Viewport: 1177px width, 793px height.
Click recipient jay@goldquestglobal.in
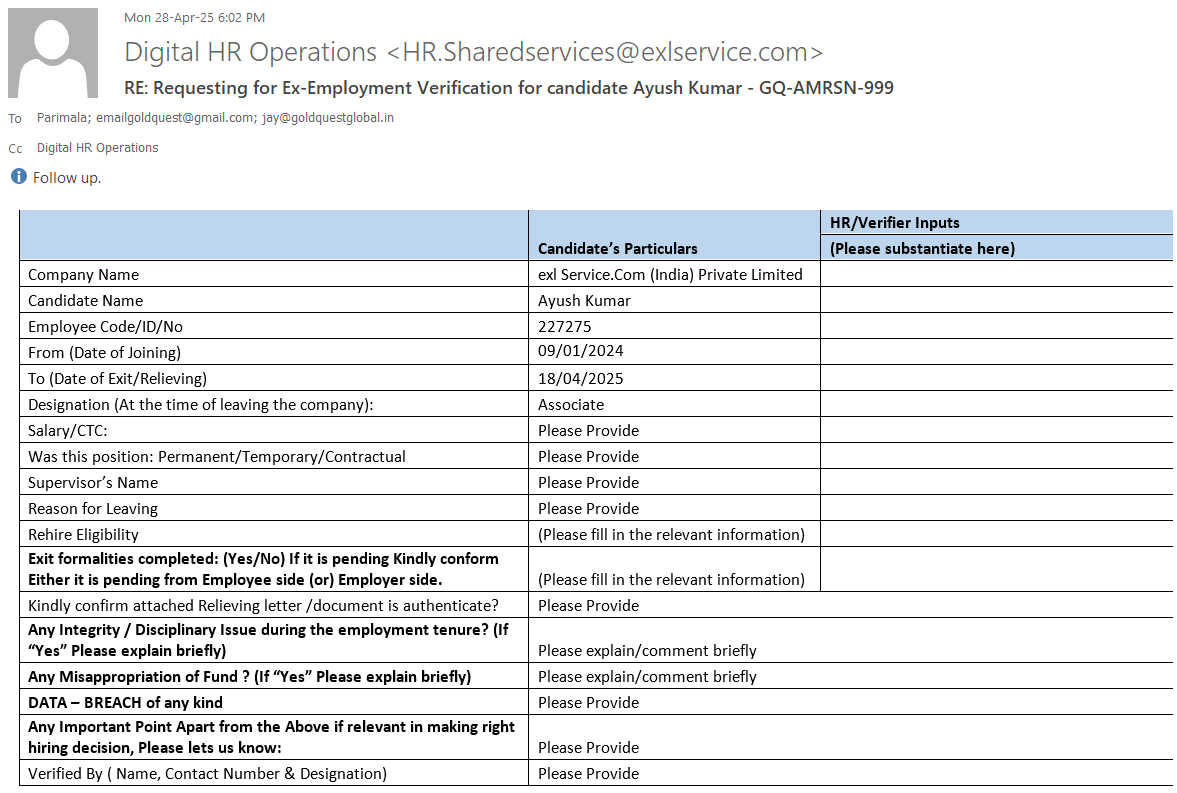tap(328, 118)
